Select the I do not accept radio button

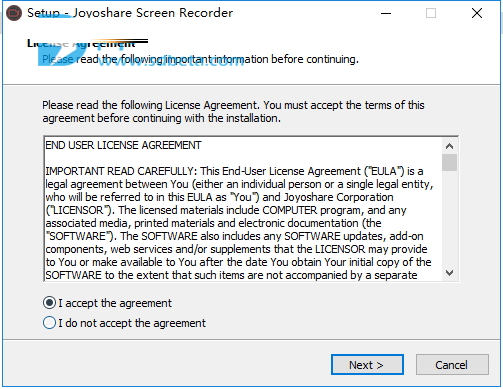tap(49, 323)
